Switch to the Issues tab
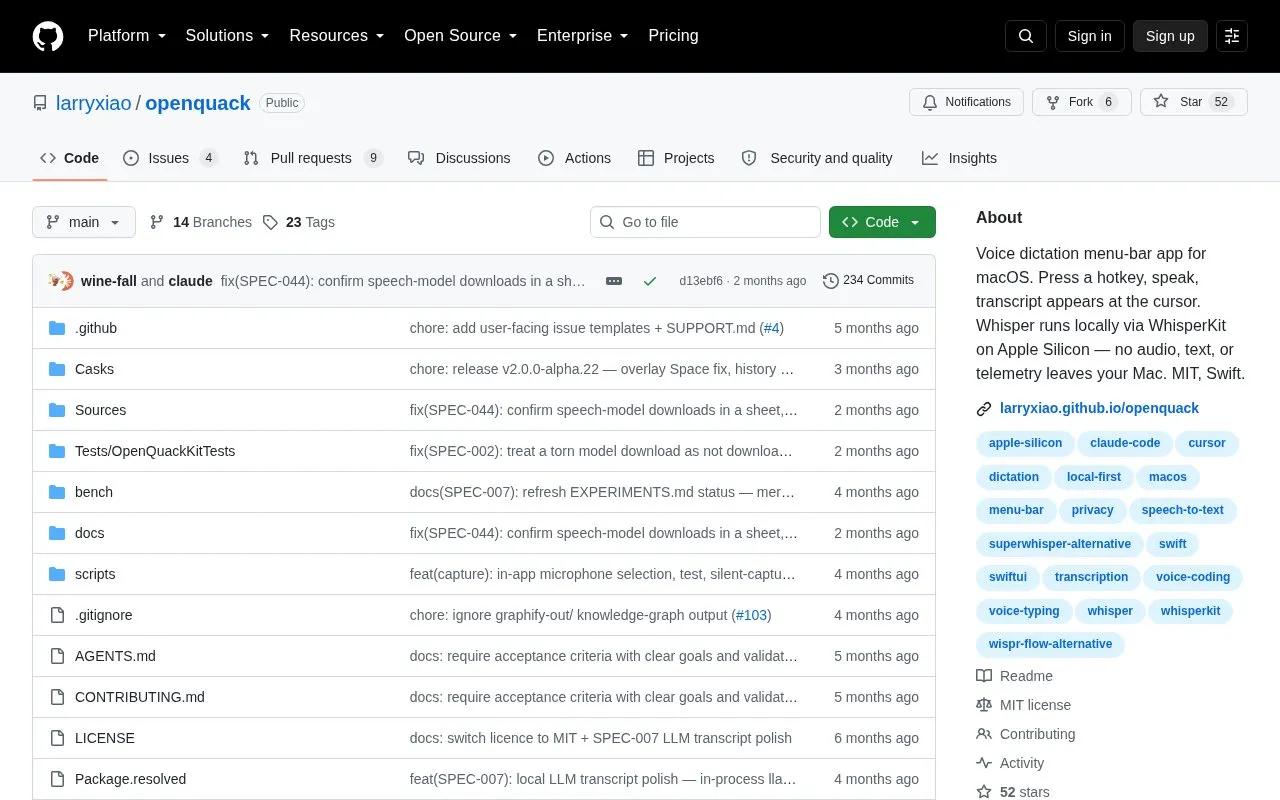 (x=170, y=158)
